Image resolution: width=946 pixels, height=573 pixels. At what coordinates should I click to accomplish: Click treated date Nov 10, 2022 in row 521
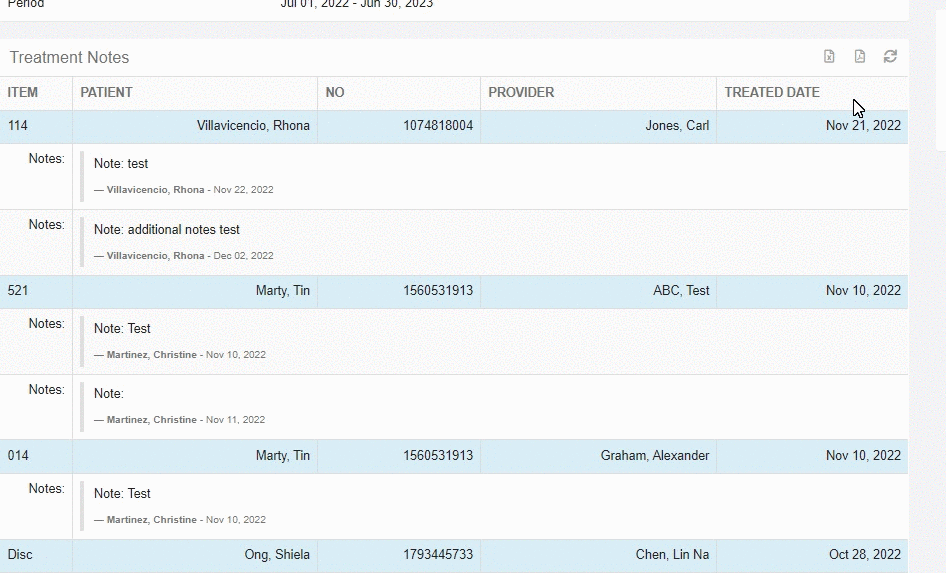click(x=863, y=290)
